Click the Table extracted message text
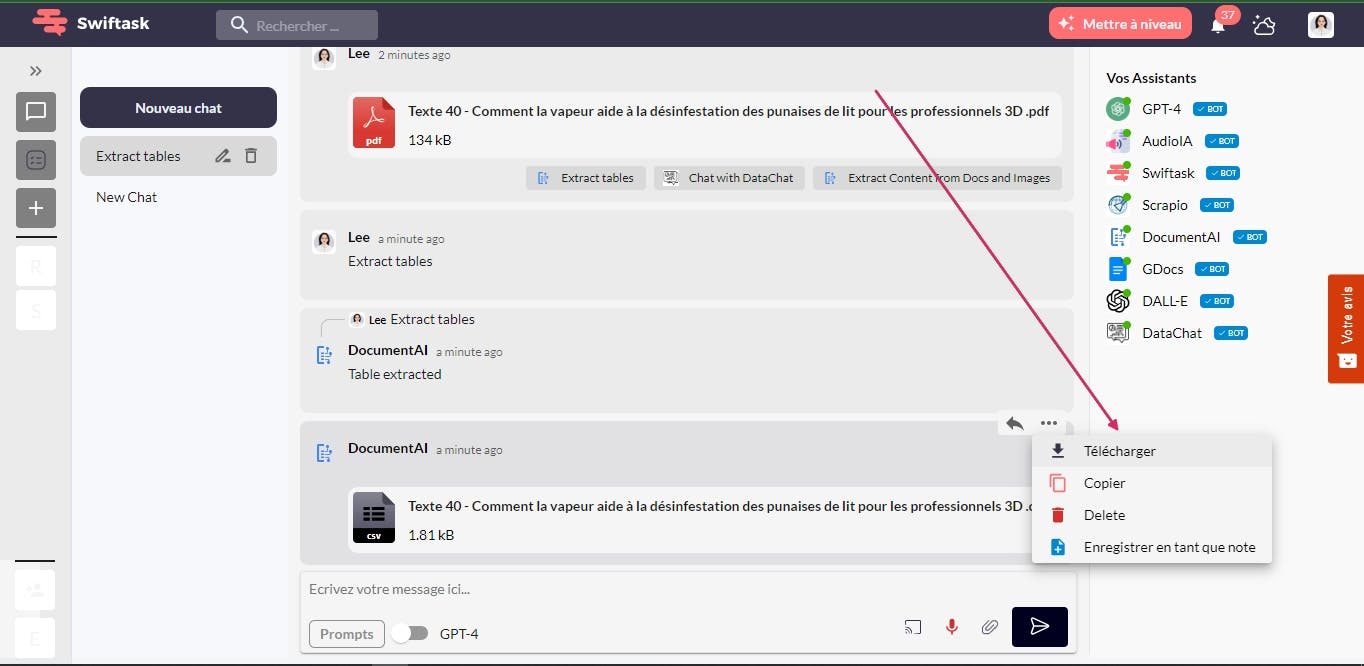Screen dimensions: 1364x666 tap(394, 374)
